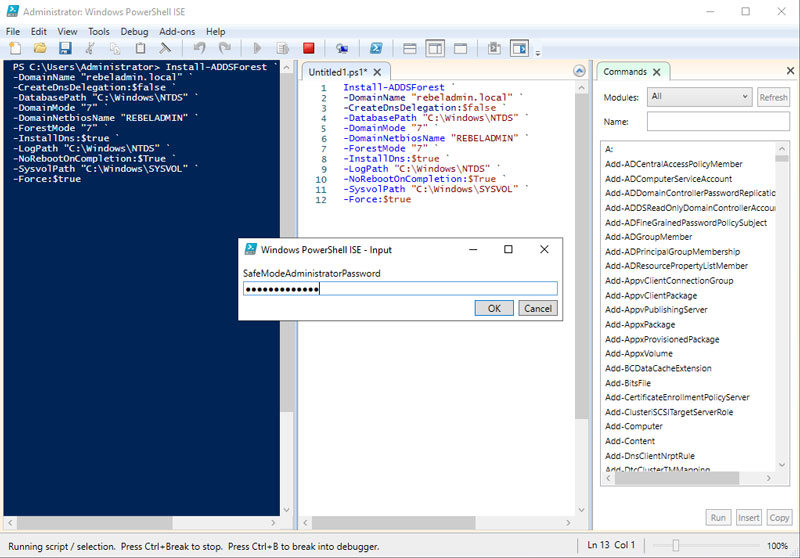
Task: Click the Copy button in Commands pane
Action: pyautogui.click(x=779, y=518)
